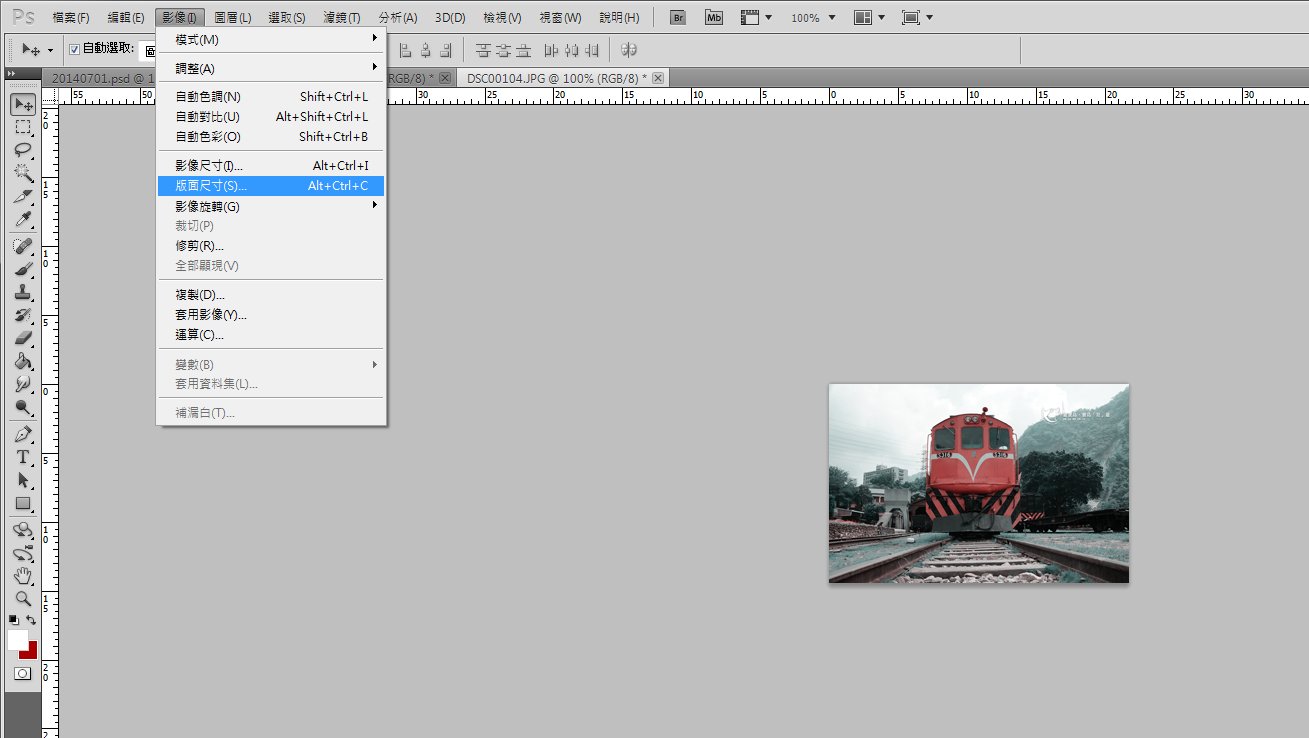Expand the 調整(A) submenu

point(270,68)
